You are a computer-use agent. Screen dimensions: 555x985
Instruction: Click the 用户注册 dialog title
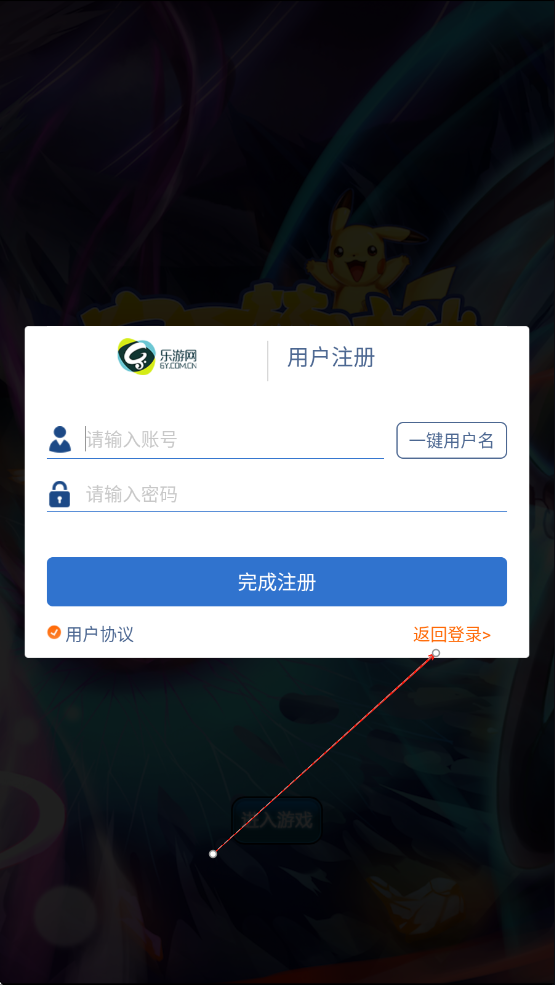pyautogui.click(x=331, y=357)
